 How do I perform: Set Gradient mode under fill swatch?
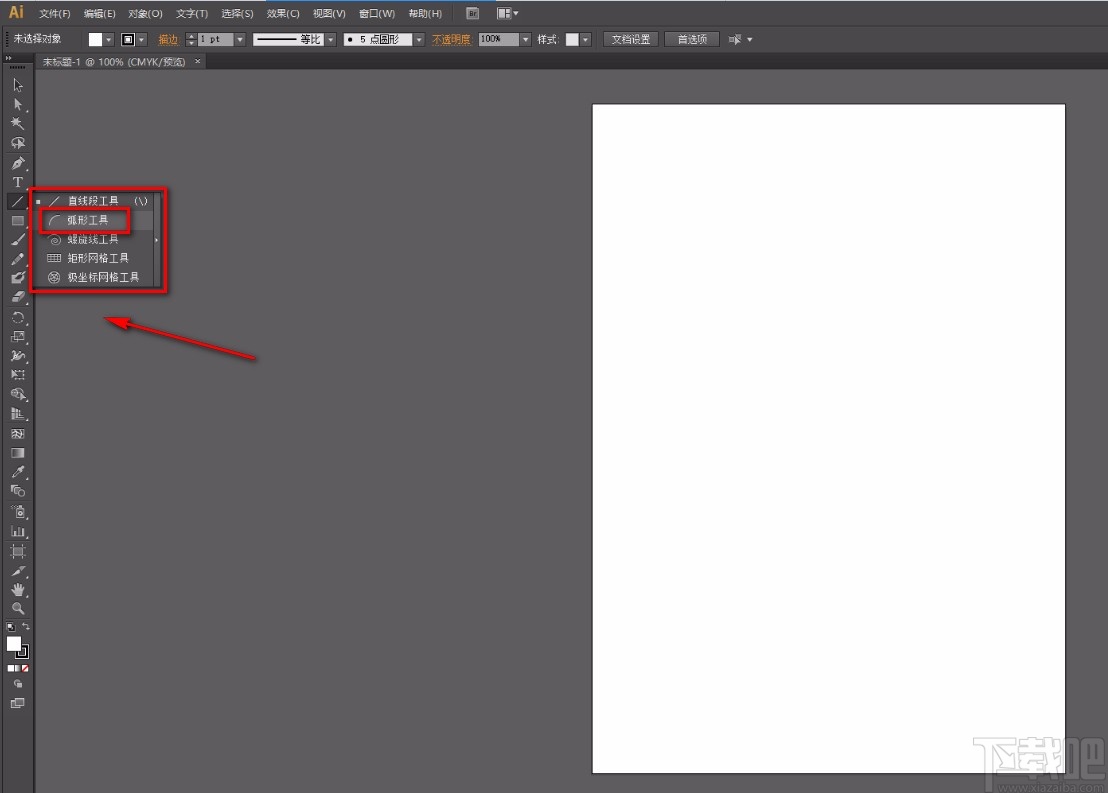[x=18, y=669]
